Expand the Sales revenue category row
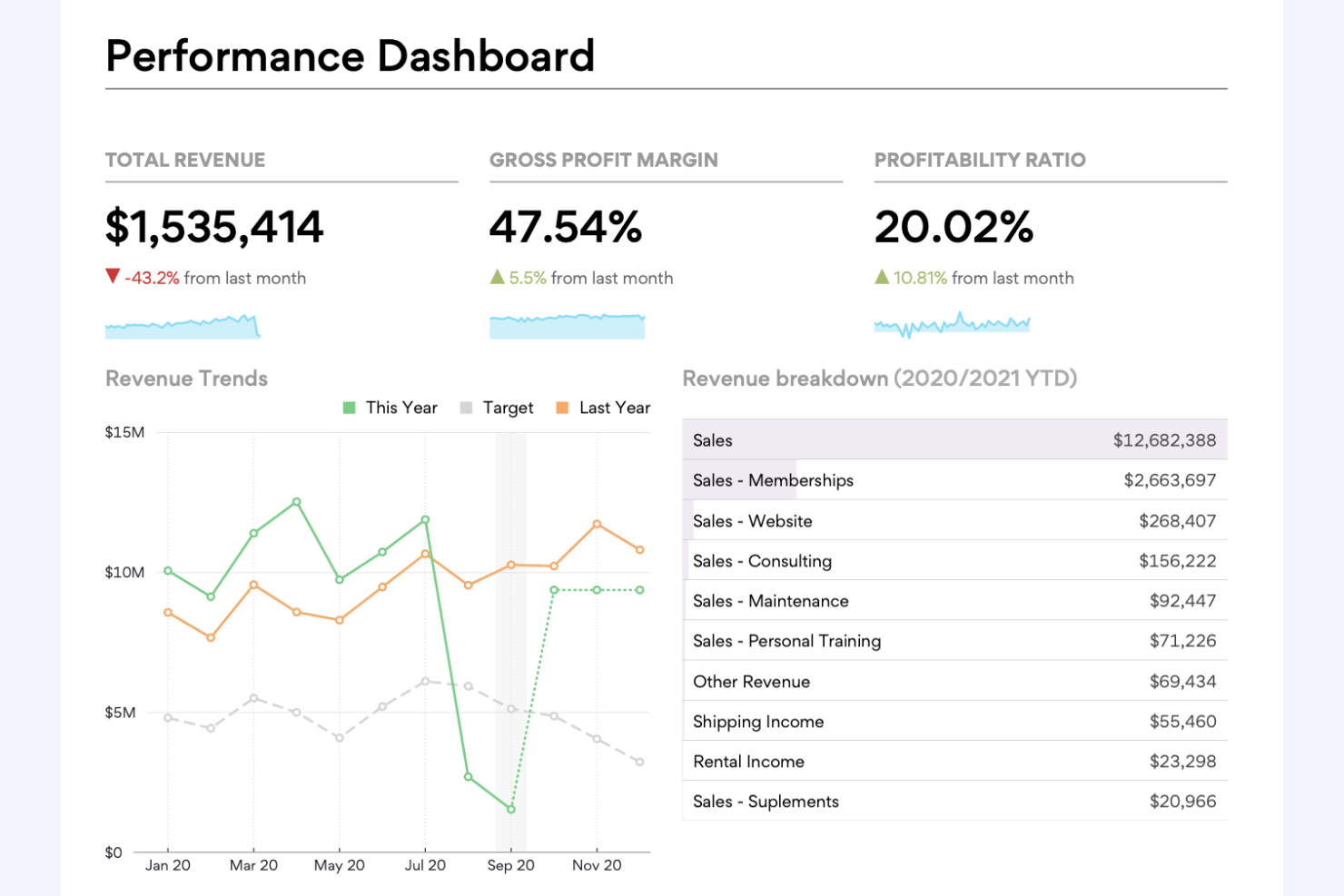Viewport: 1344px width, 896px height. coord(714,440)
